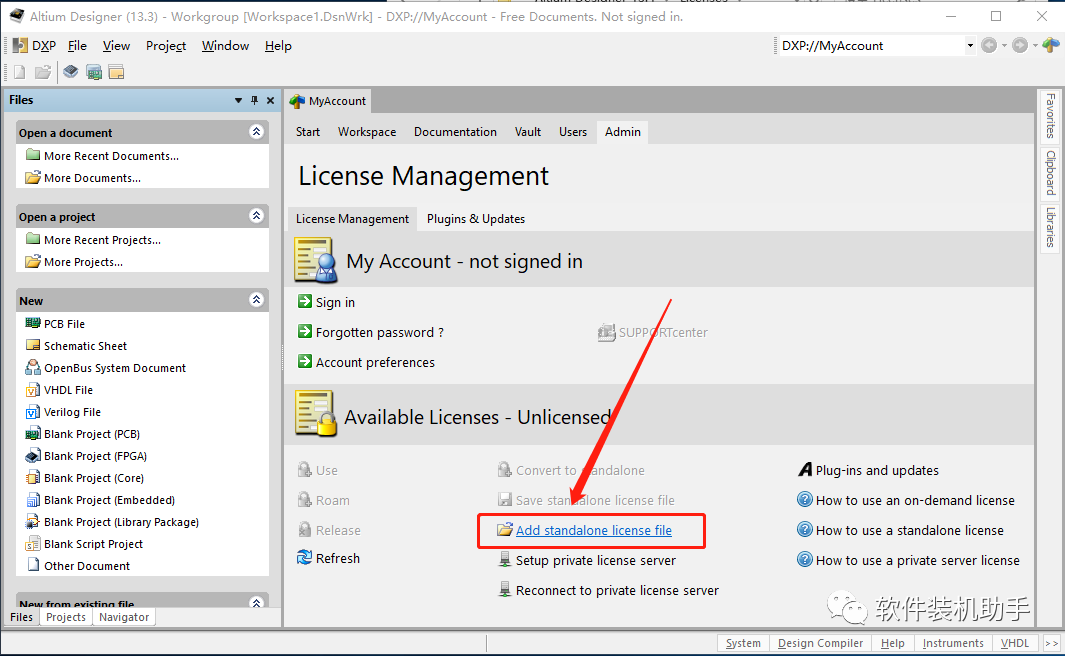Switch to the Projects panel tab
The image size is (1065, 656).
pos(66,617)
